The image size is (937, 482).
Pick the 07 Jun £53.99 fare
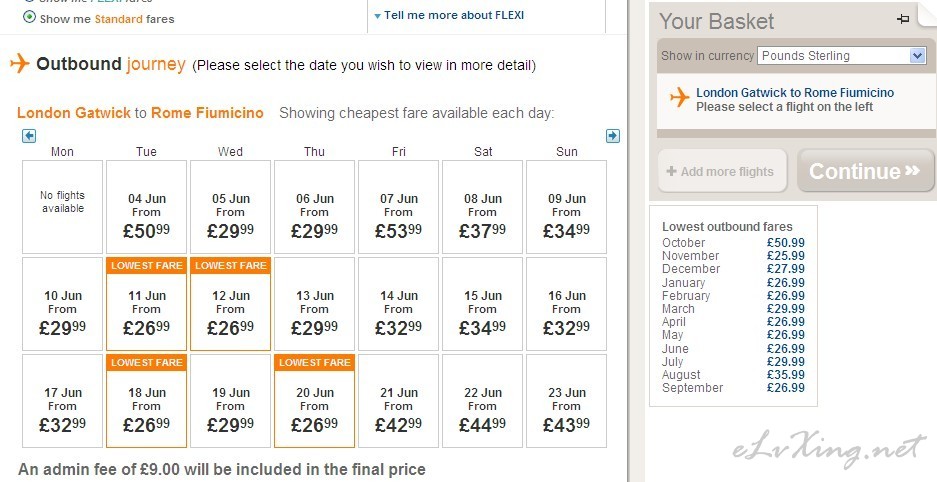tap(399, 207)
